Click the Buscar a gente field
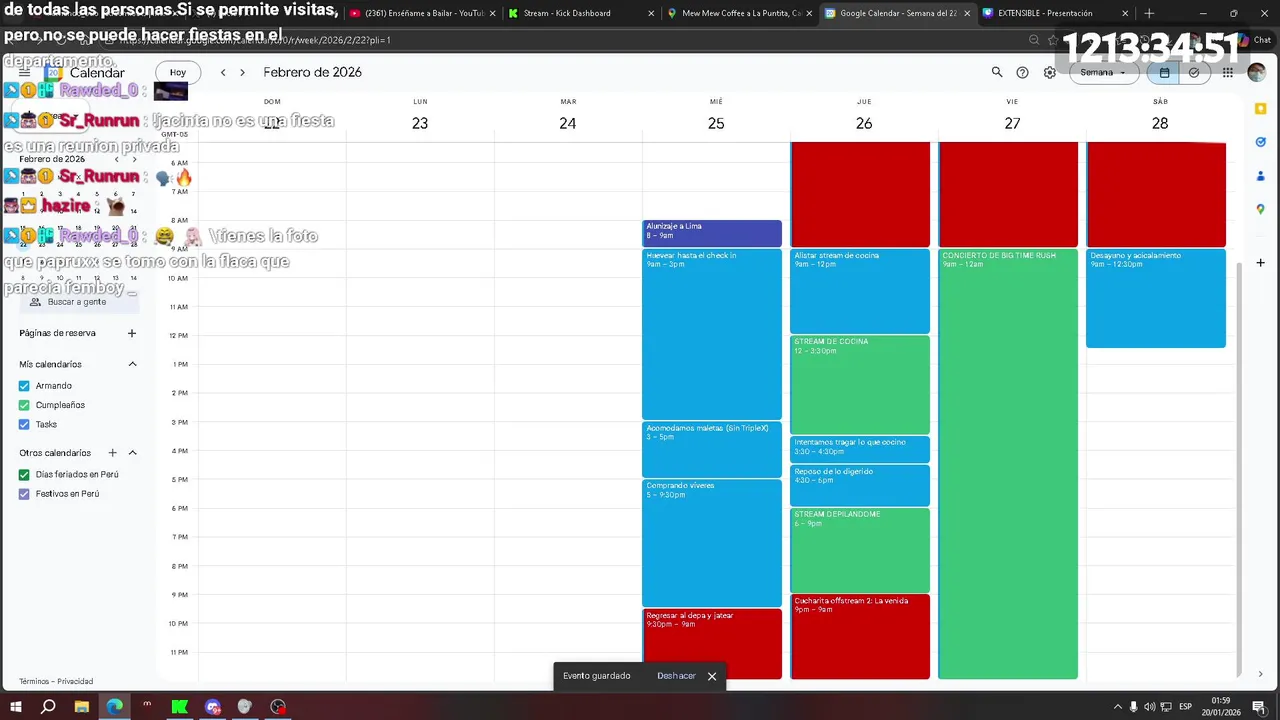This screenshot has height=720, width=1280. [x=78, y=301]
